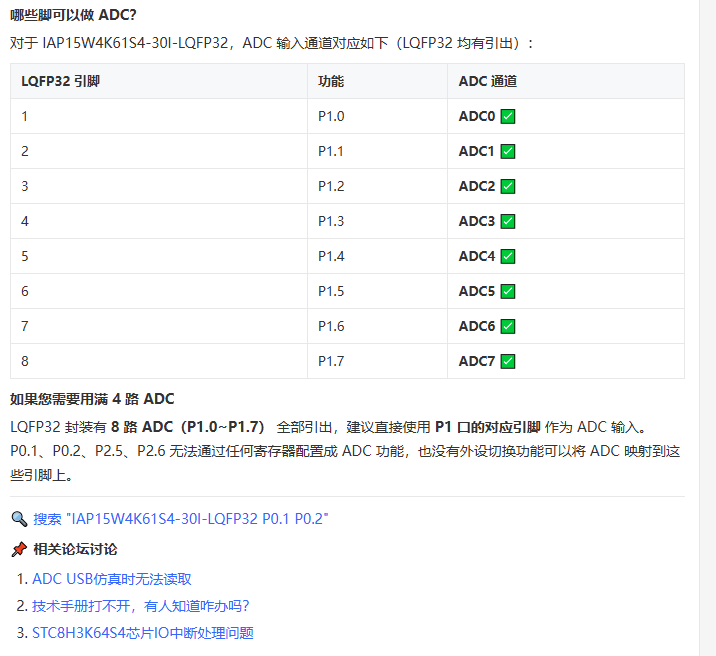Open the ADC USB仿真时无法读取 forum link
716x656 pixels.
(x=112, y=579)
